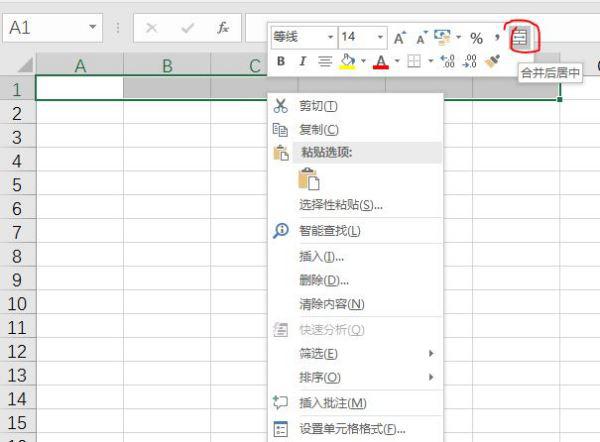Open the font size 14 dropdown
The width and height of the screenshot is (600, 442).
click(361, 37)
